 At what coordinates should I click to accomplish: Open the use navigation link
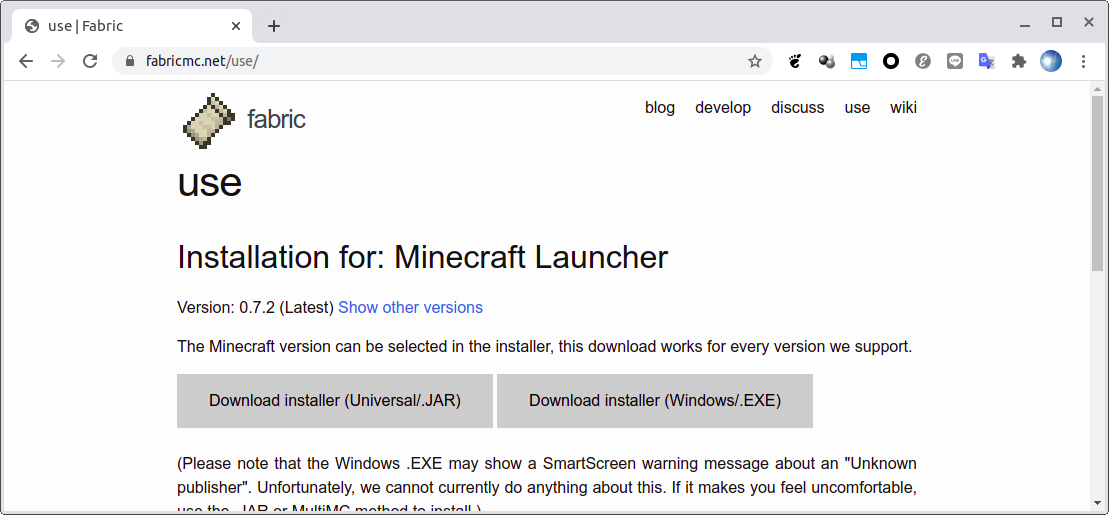click(857, 108)
